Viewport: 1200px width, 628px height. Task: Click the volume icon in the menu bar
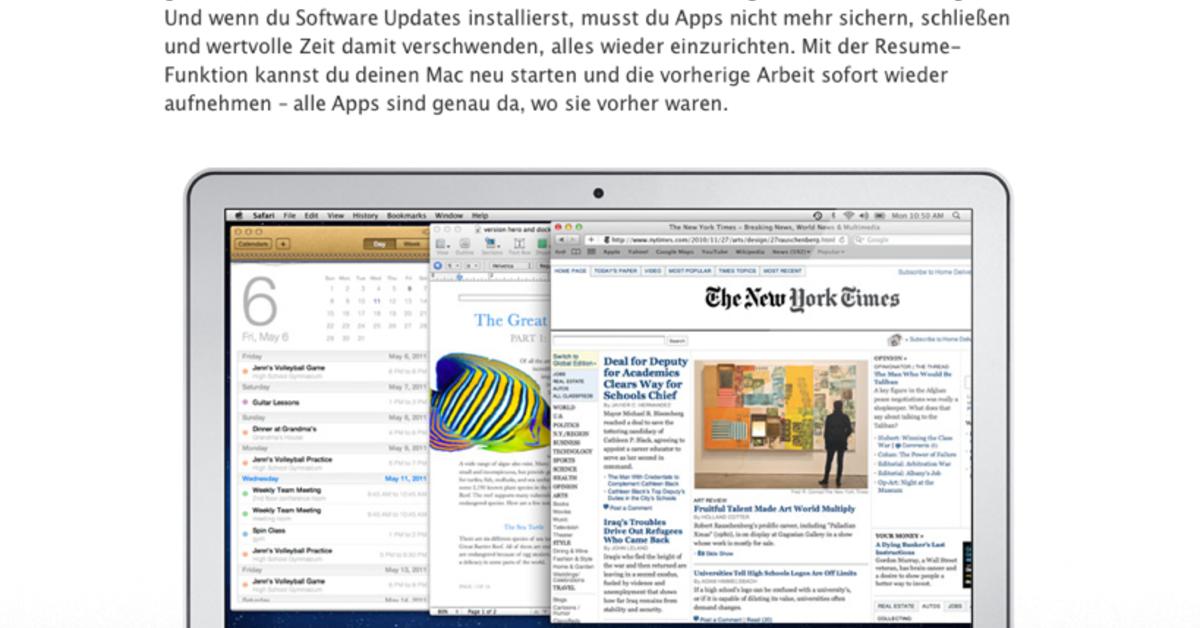click(x=864, y=216)
